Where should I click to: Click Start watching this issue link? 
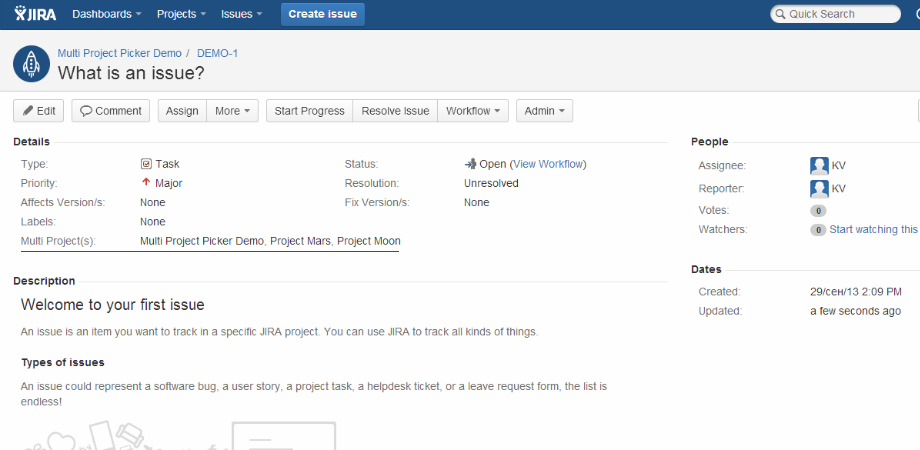point(874,229)
